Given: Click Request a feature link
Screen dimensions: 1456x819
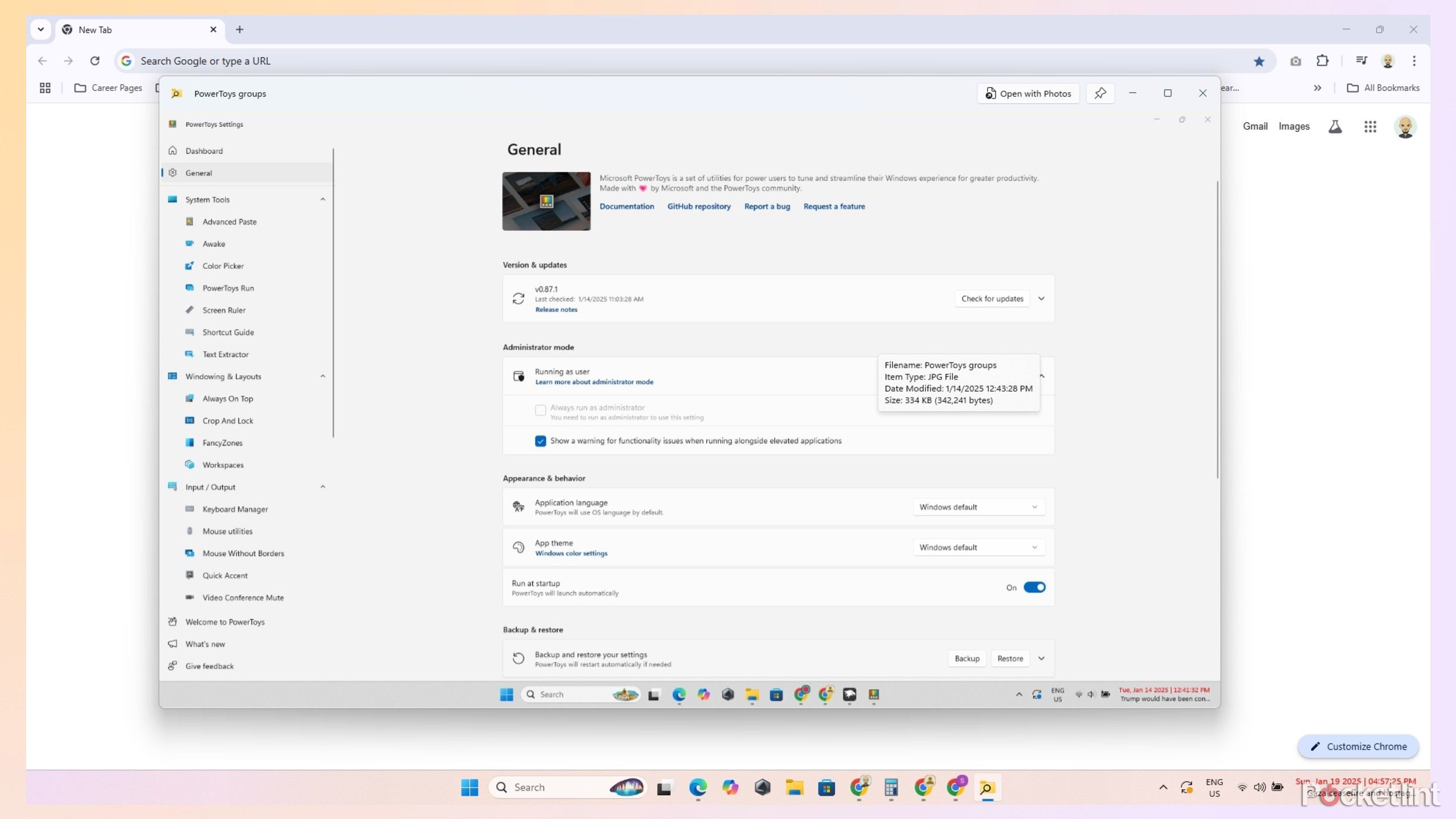Looking at the screenshot, I should (834, 206).
